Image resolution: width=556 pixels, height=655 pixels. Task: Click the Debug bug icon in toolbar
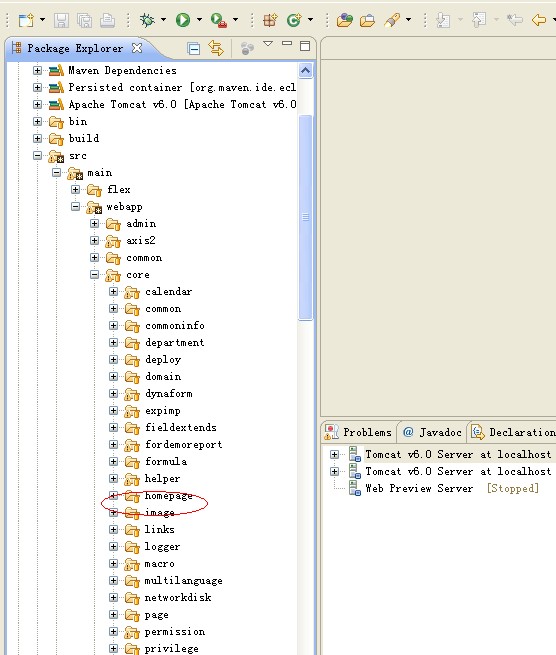pyautogui.click(x=147, y=20)
